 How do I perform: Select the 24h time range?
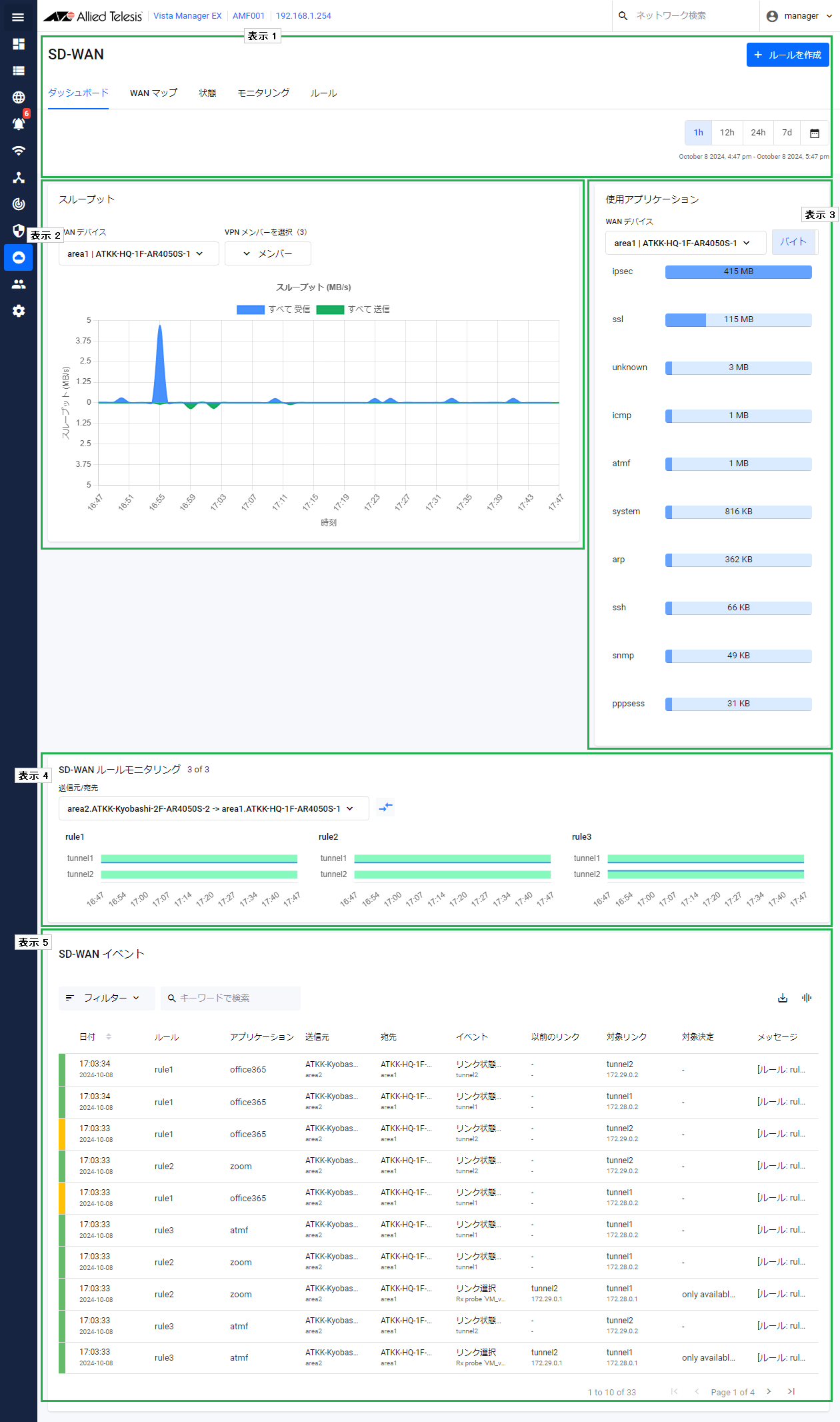point(758,133)
